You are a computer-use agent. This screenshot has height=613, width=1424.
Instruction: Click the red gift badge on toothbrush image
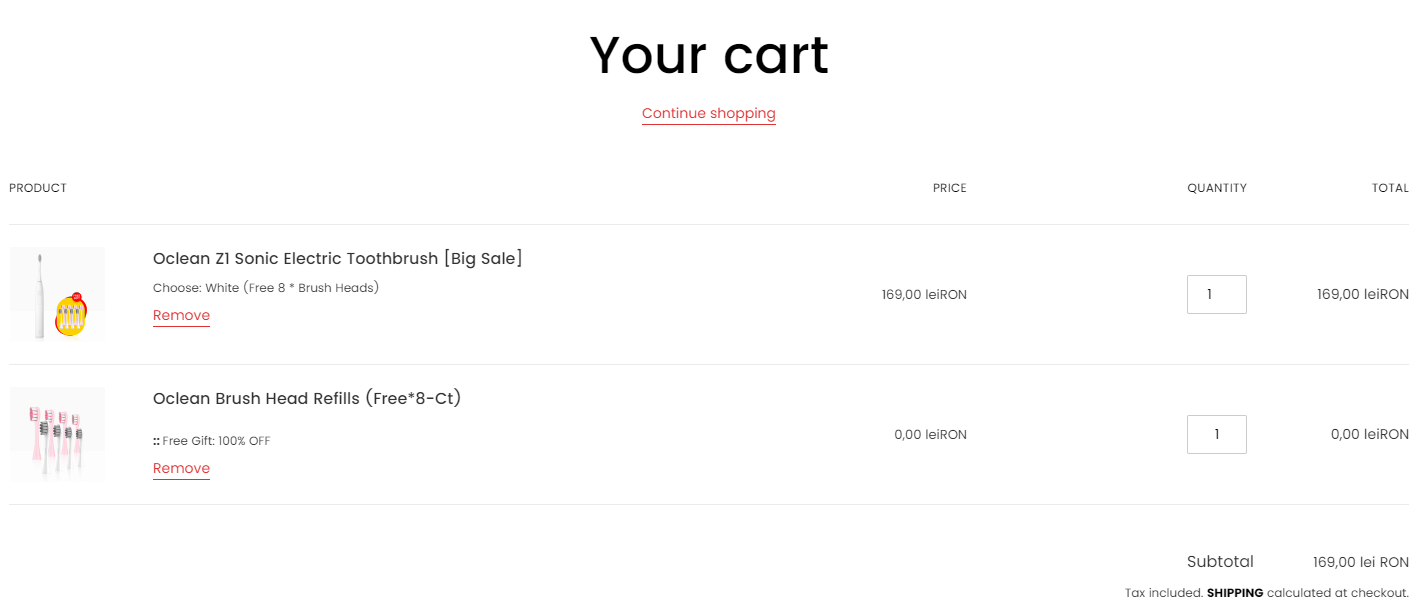[x=77, y=297]
